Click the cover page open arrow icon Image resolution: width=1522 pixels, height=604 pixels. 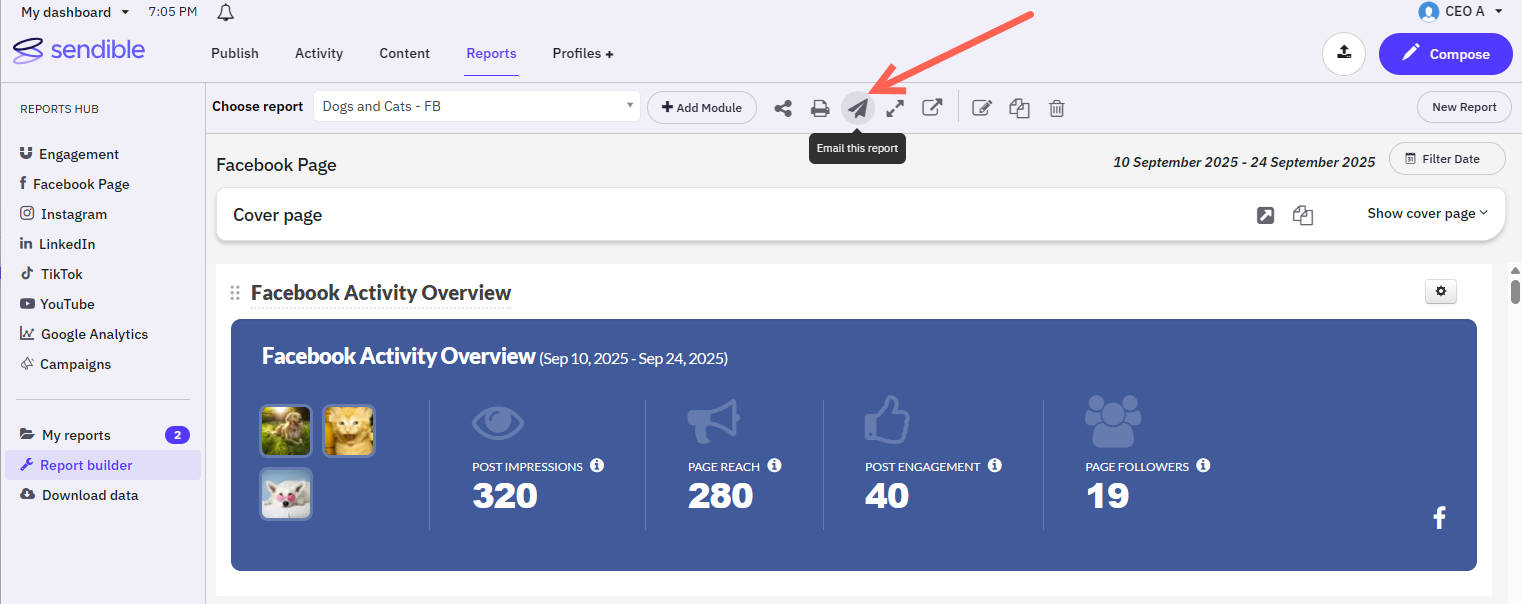(1265, 215)
